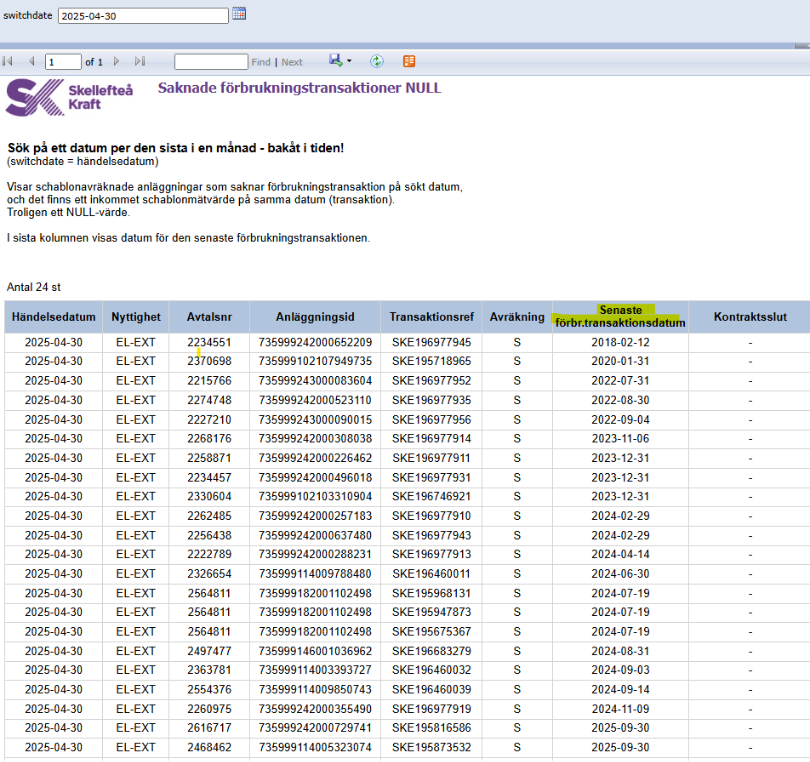Click the current page number box
810x762 pixels.
(63, 62)
